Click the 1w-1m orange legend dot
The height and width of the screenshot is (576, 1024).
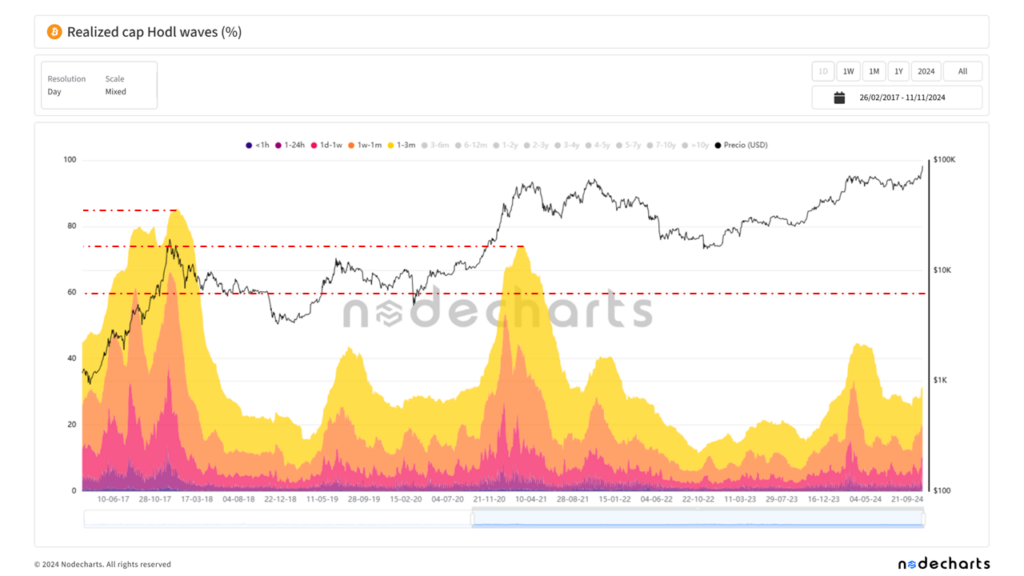(351, 144)
